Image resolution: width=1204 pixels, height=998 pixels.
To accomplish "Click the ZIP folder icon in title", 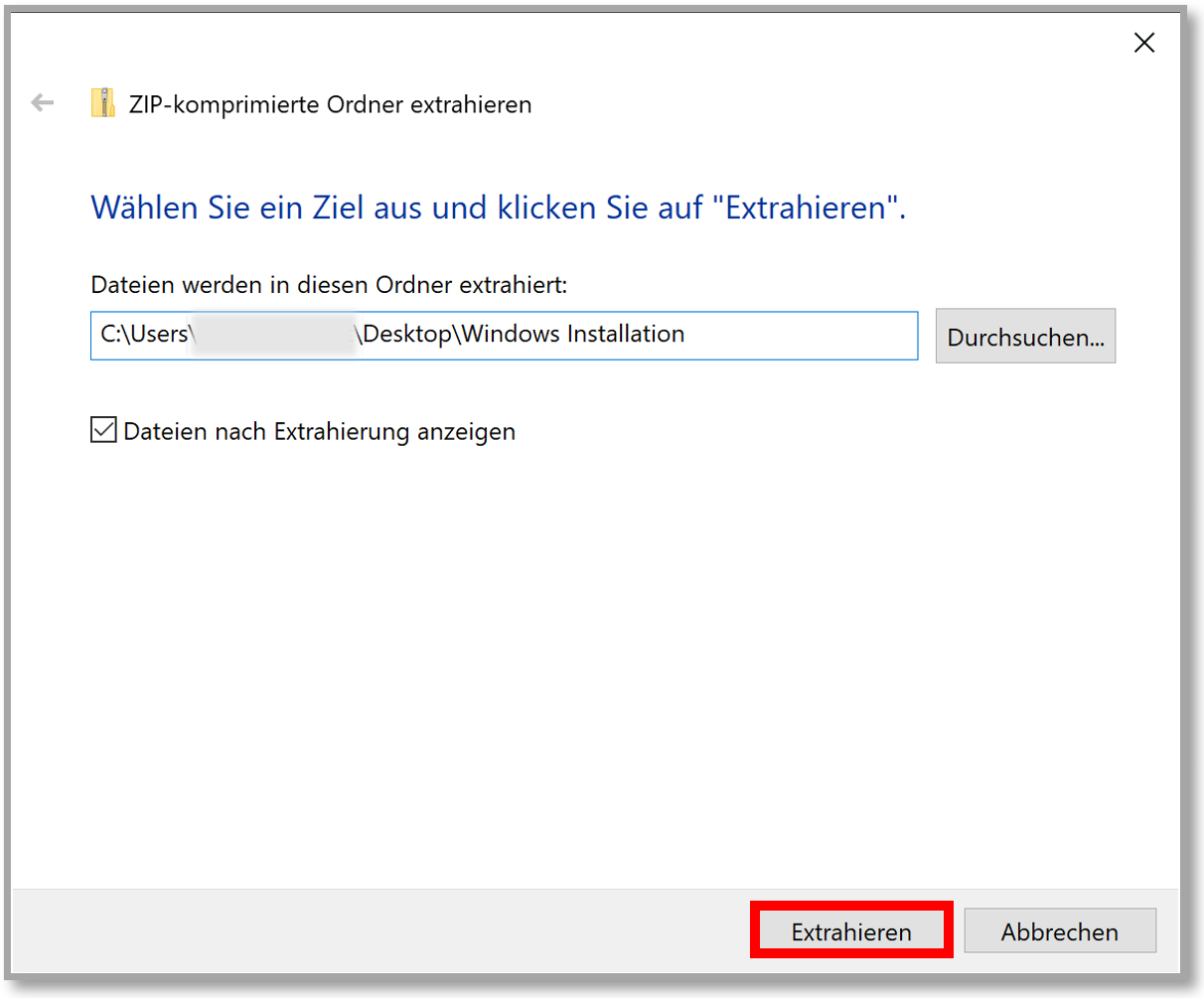I will pos(102,103).
